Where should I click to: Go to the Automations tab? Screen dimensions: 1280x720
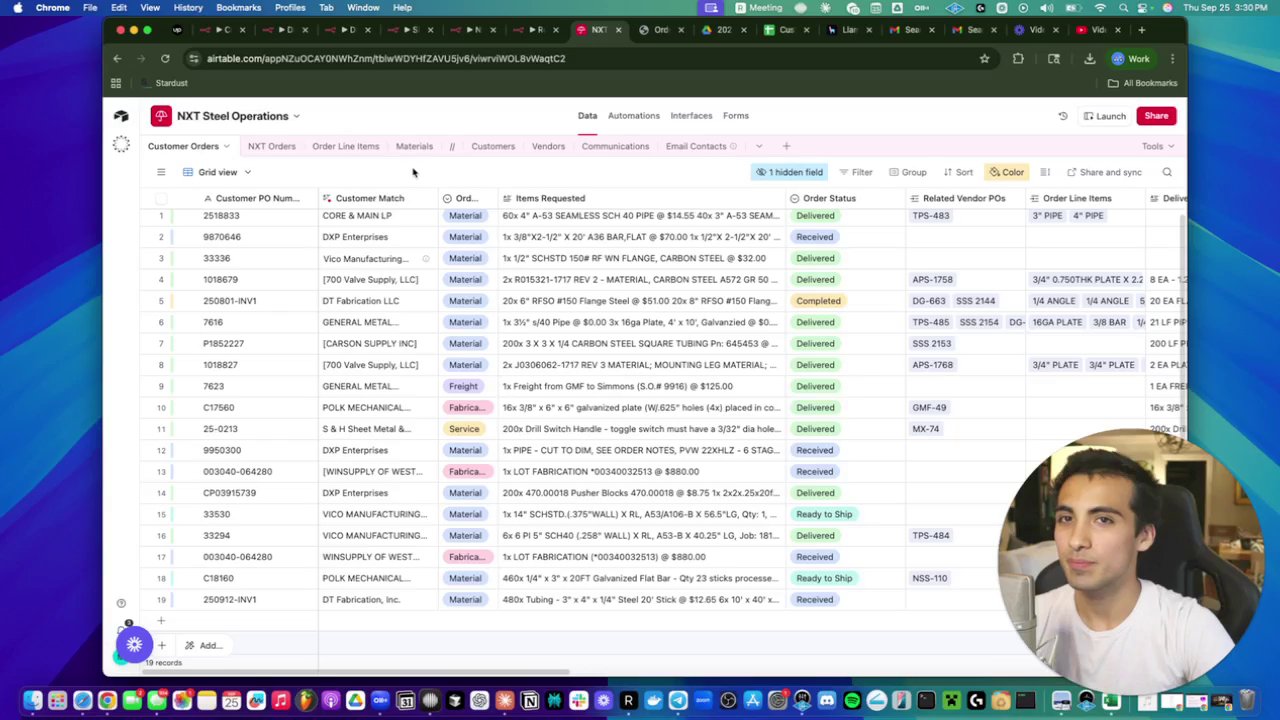point(634,116)
